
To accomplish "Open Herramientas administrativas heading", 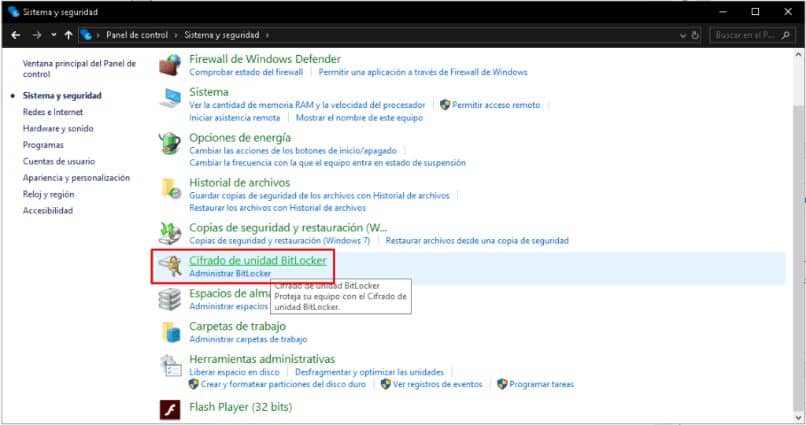I will point(262,359).
